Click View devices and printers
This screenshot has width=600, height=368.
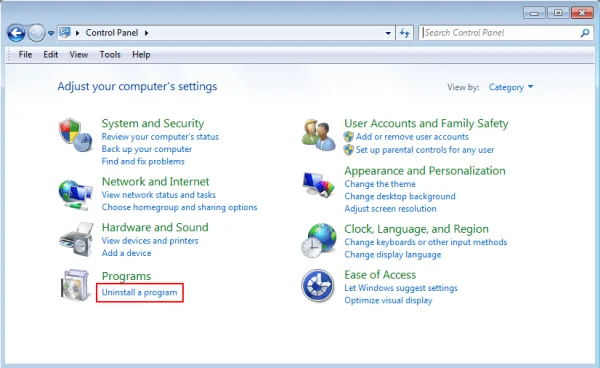(150, 241)
